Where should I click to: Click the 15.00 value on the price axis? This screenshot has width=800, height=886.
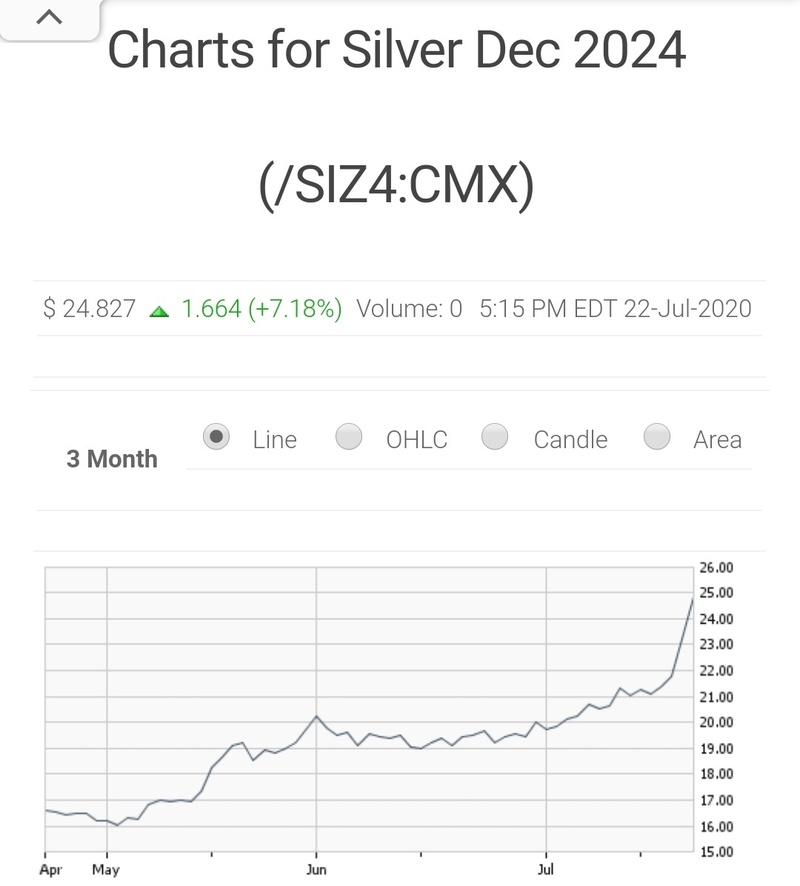click(716, 852)
